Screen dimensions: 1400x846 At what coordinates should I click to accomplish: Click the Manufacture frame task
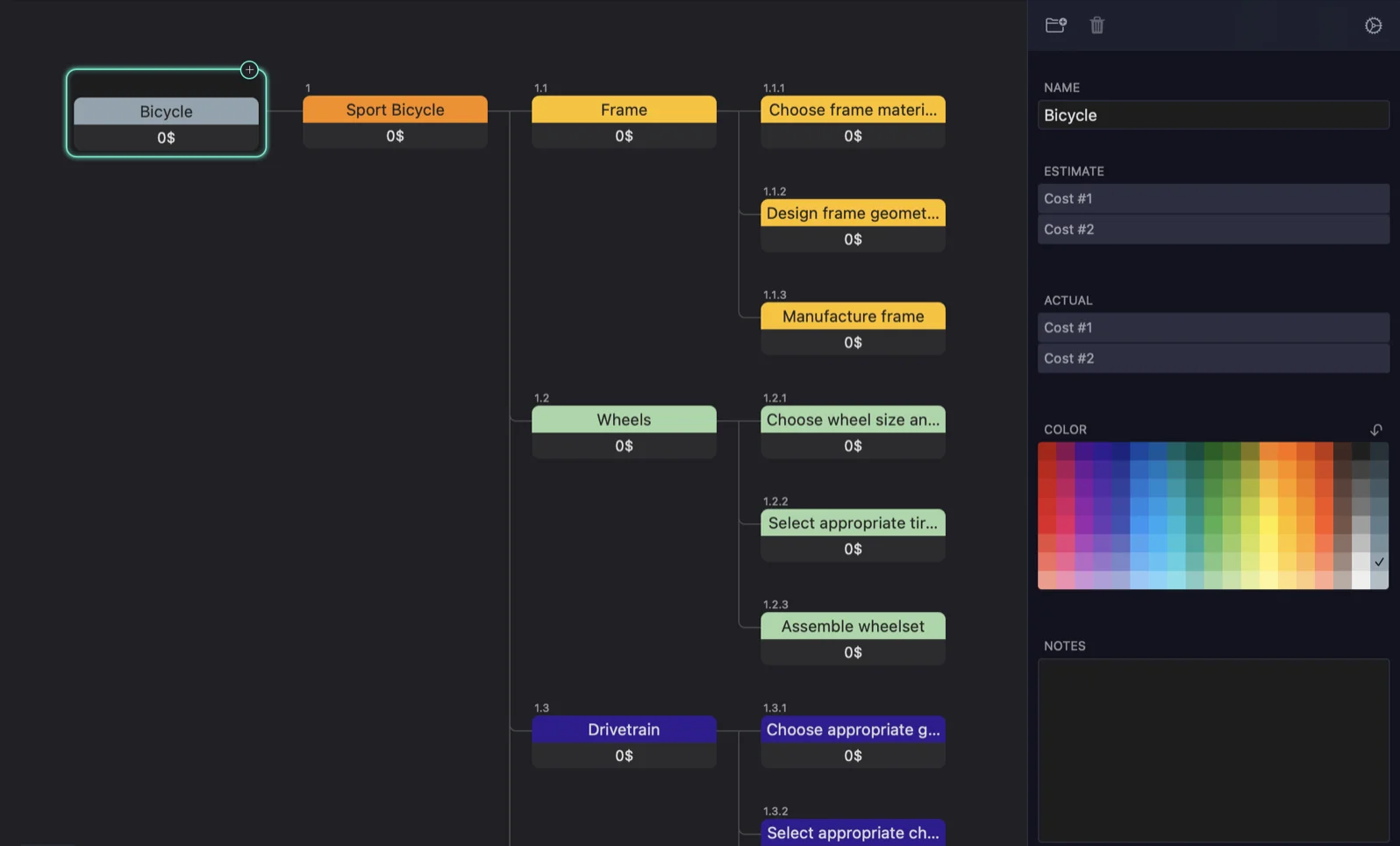pos(853,316)
